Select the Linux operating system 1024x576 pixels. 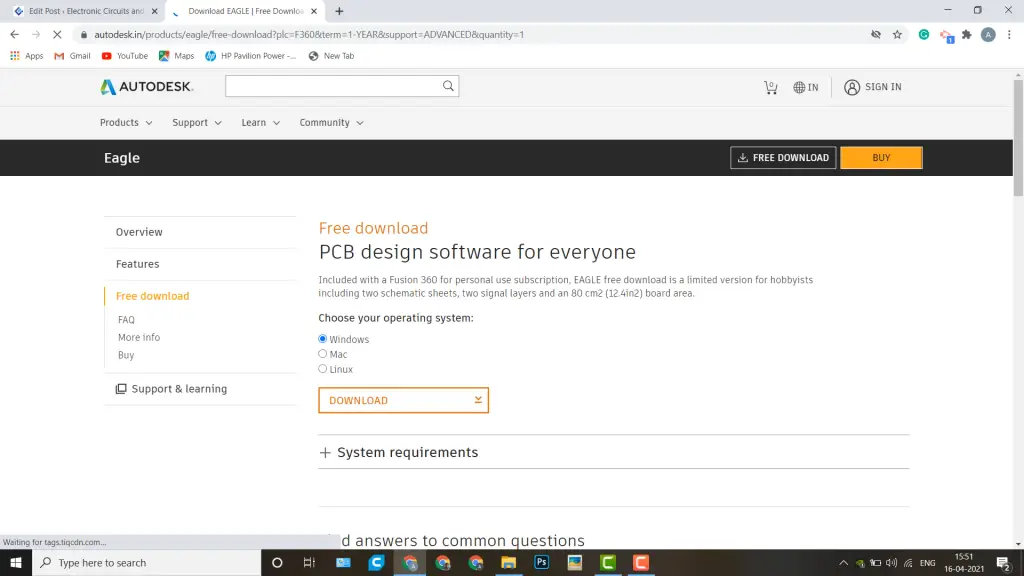pos(323,369)
